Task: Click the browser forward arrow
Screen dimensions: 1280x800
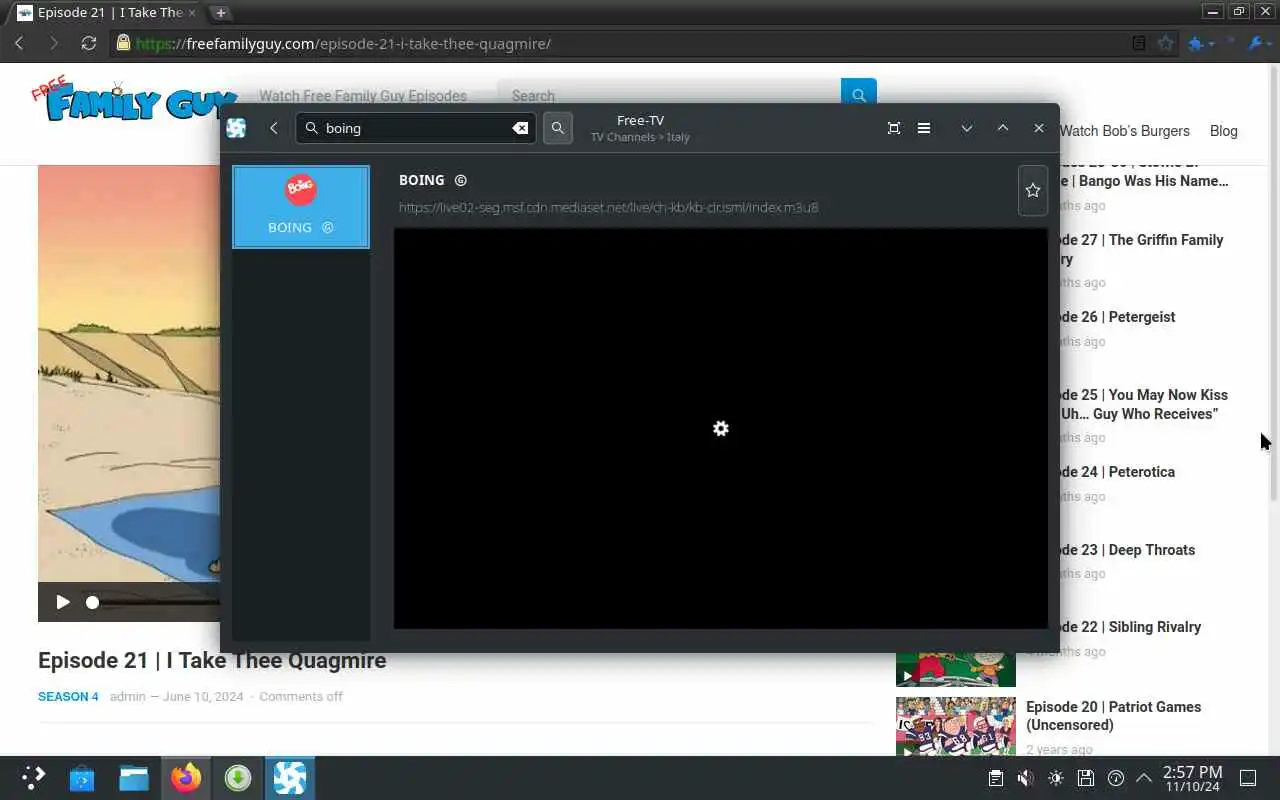Action: (54, 43)
